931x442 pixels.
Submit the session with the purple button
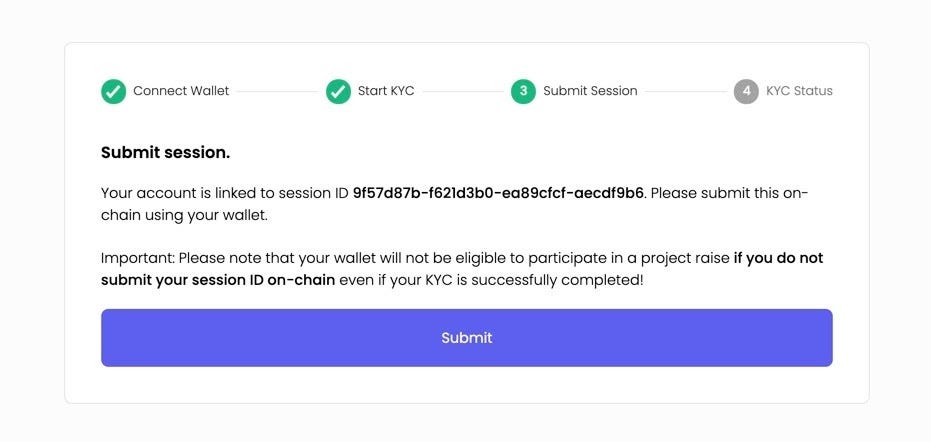point(467,337)
